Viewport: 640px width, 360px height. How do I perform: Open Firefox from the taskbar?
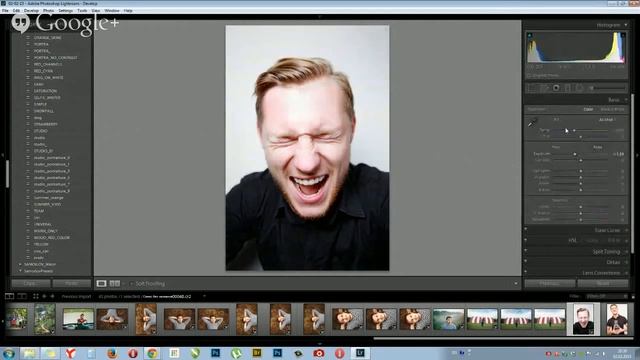tap(112, 353)
